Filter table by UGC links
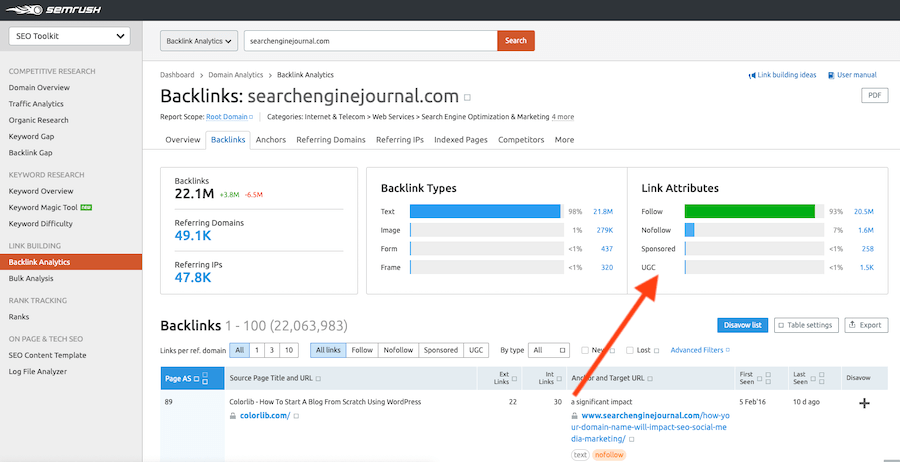900x462 pixels. [476, 350]
